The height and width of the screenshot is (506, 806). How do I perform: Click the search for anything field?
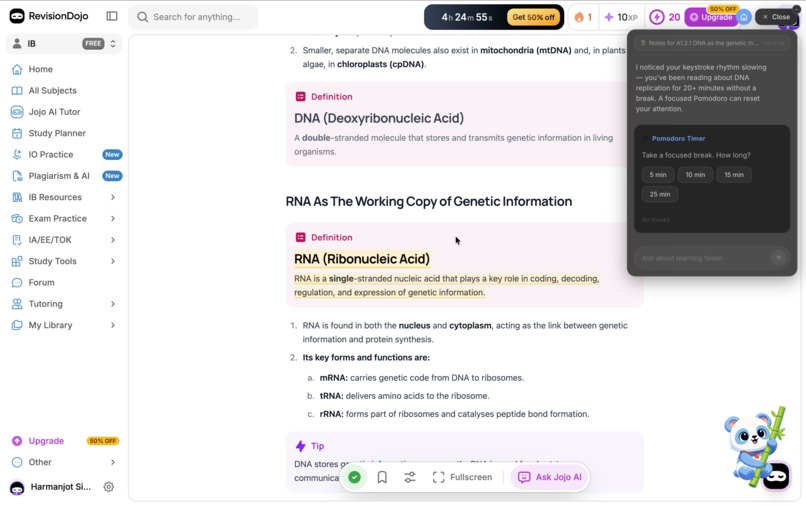[194, 17]
